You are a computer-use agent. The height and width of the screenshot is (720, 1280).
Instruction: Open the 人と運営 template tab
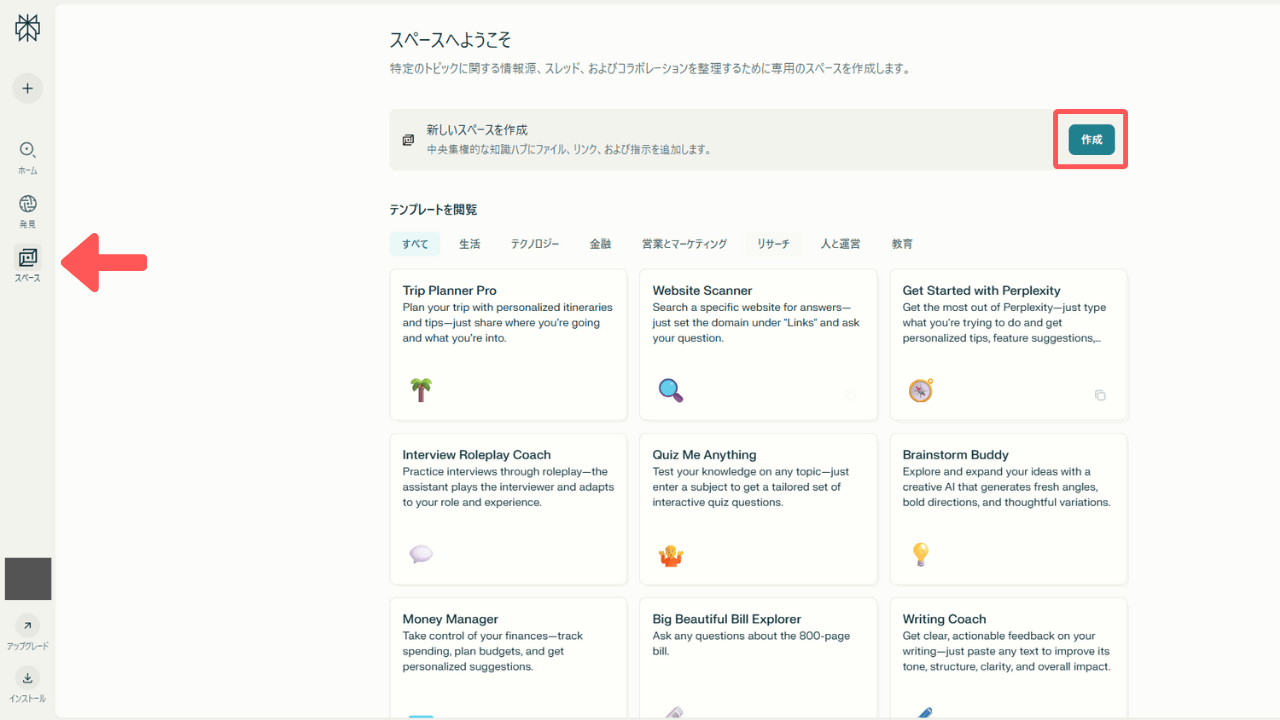point(840,244)
